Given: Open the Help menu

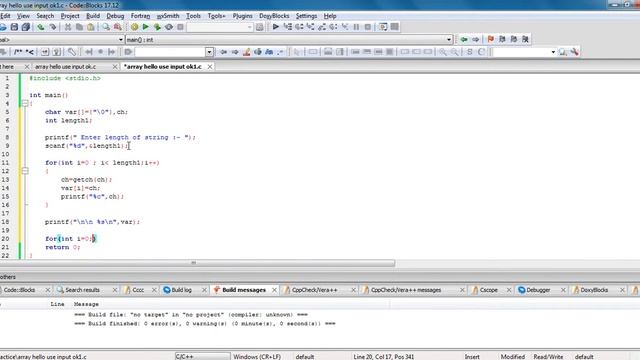Looking at the screenshot, I should point(330,16).
